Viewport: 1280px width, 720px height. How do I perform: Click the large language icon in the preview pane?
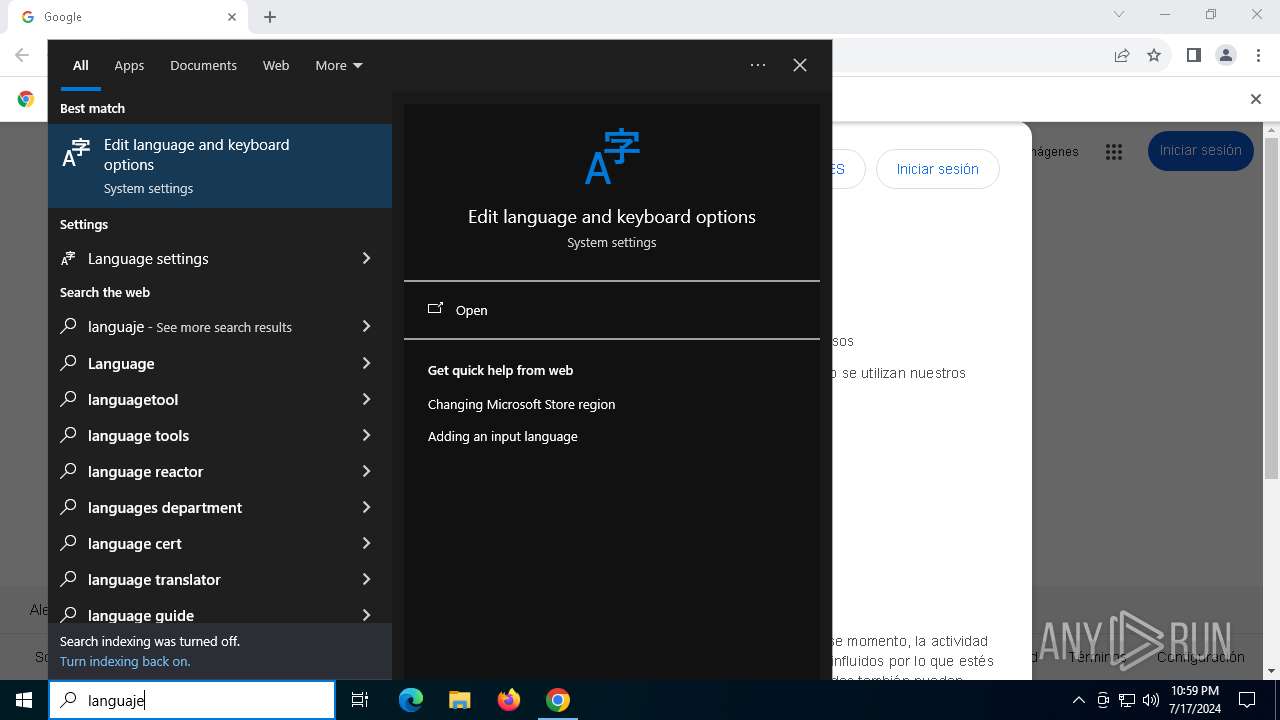(612, 157)
